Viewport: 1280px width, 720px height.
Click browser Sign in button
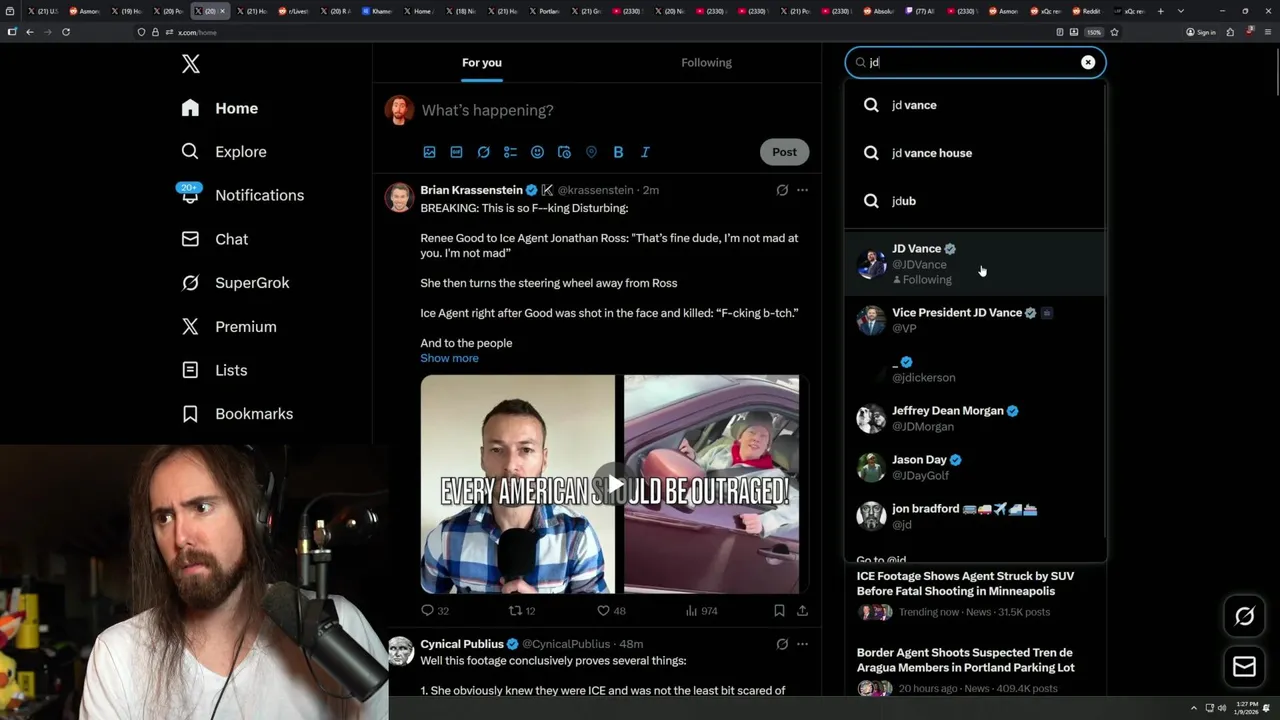1201,32
